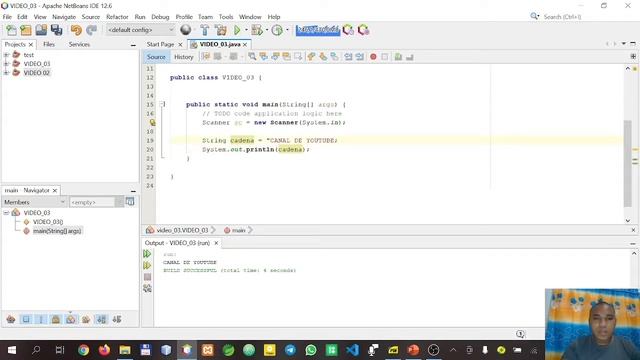Screen dimensions: 640x360
Task: Collapse the VIDEO_03 class node in Navigator
Action: tap(6, 213)
